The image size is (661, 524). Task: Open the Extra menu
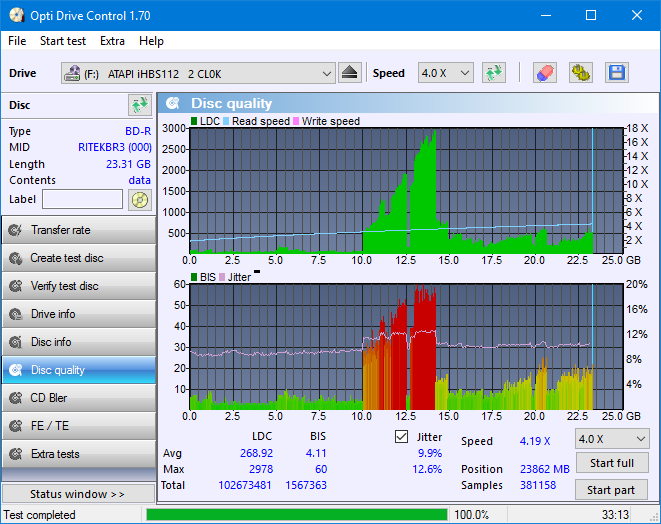pyautogui.click(x=112, y=41)
